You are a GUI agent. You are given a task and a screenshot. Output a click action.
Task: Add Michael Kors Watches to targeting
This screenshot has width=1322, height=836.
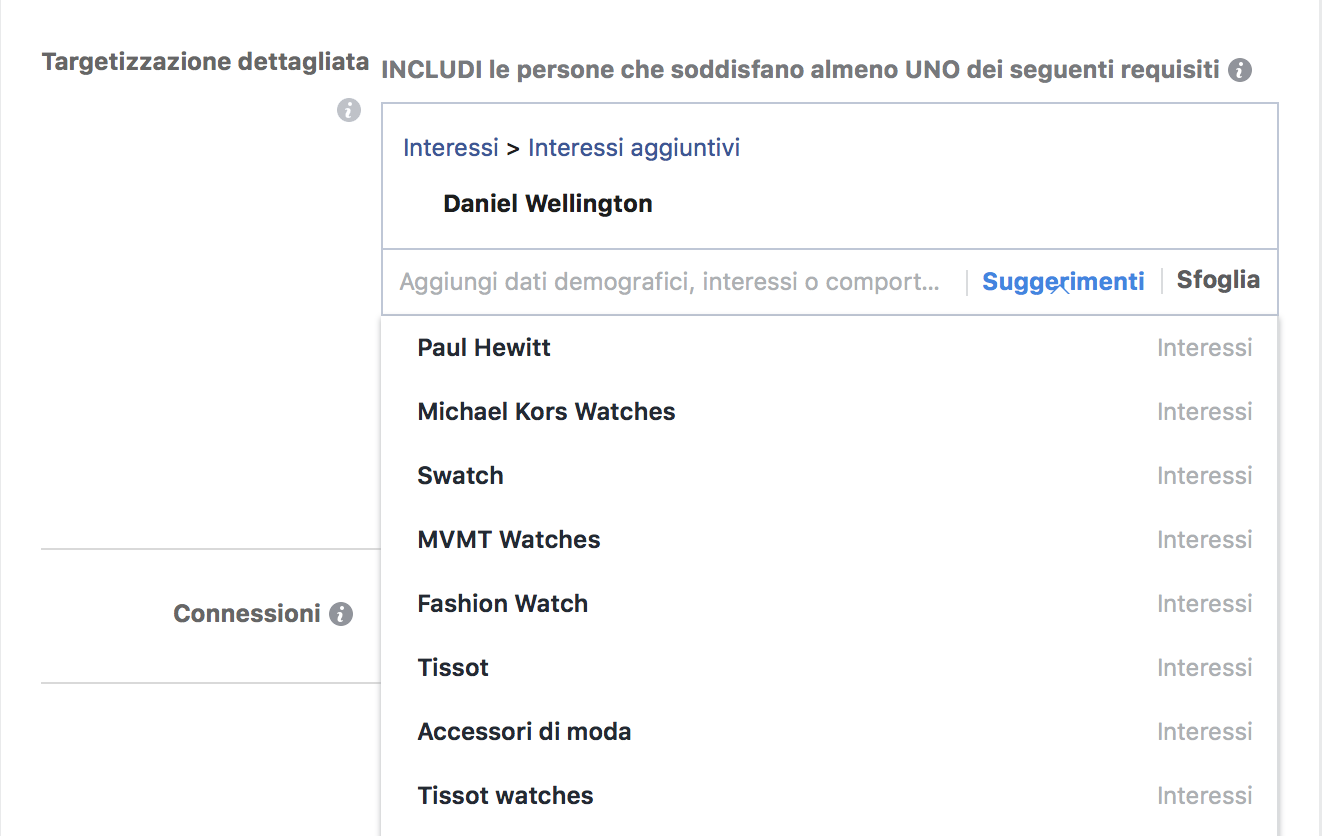[x=546, y=411]
